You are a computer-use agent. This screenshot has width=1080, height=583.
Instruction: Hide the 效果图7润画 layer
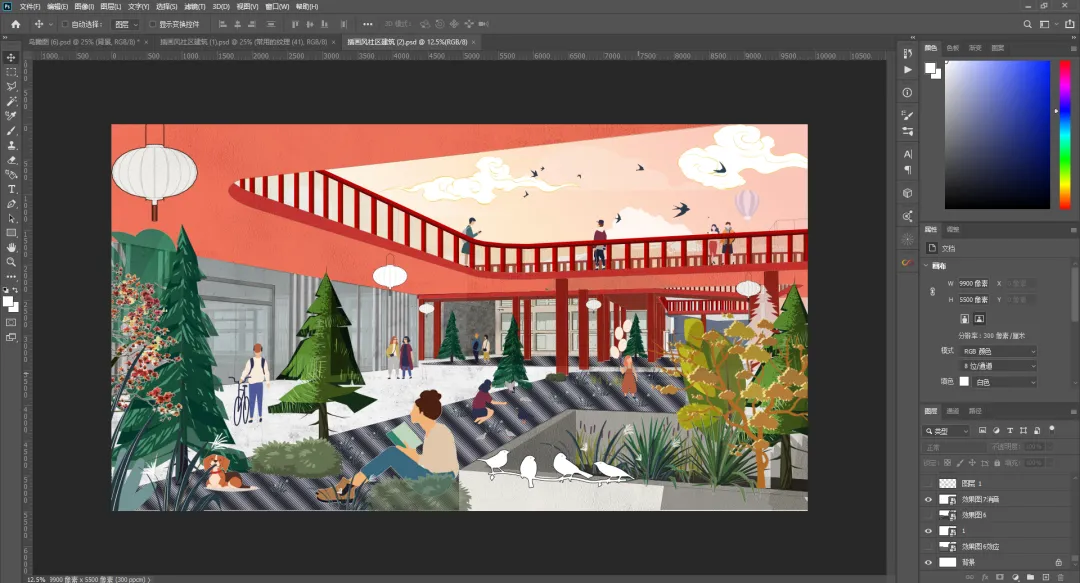[928, 500]
